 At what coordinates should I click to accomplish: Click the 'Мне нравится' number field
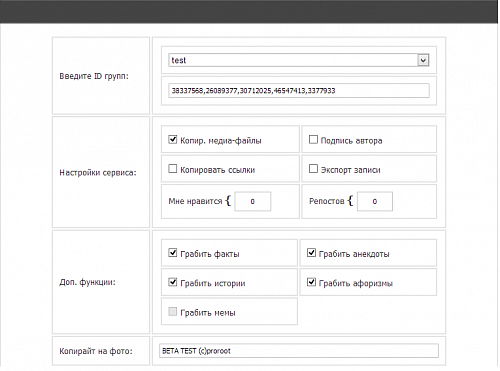coord(253,201)
